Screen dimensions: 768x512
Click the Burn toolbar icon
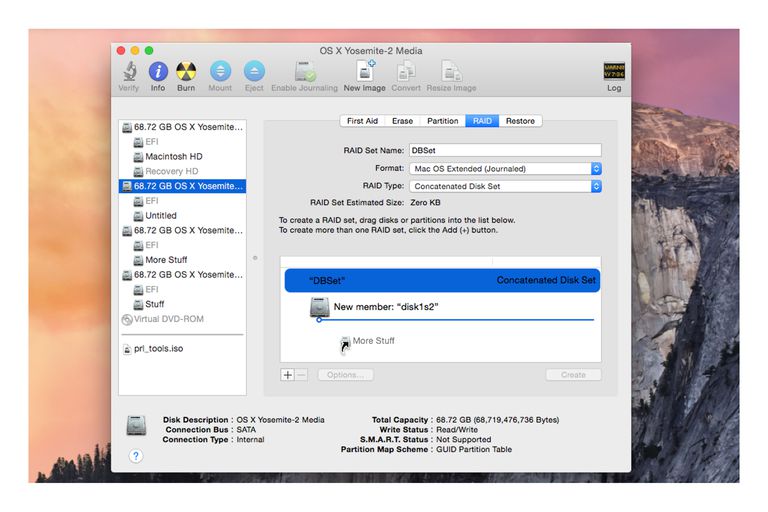pyautogui.click(x=186, y=72)
